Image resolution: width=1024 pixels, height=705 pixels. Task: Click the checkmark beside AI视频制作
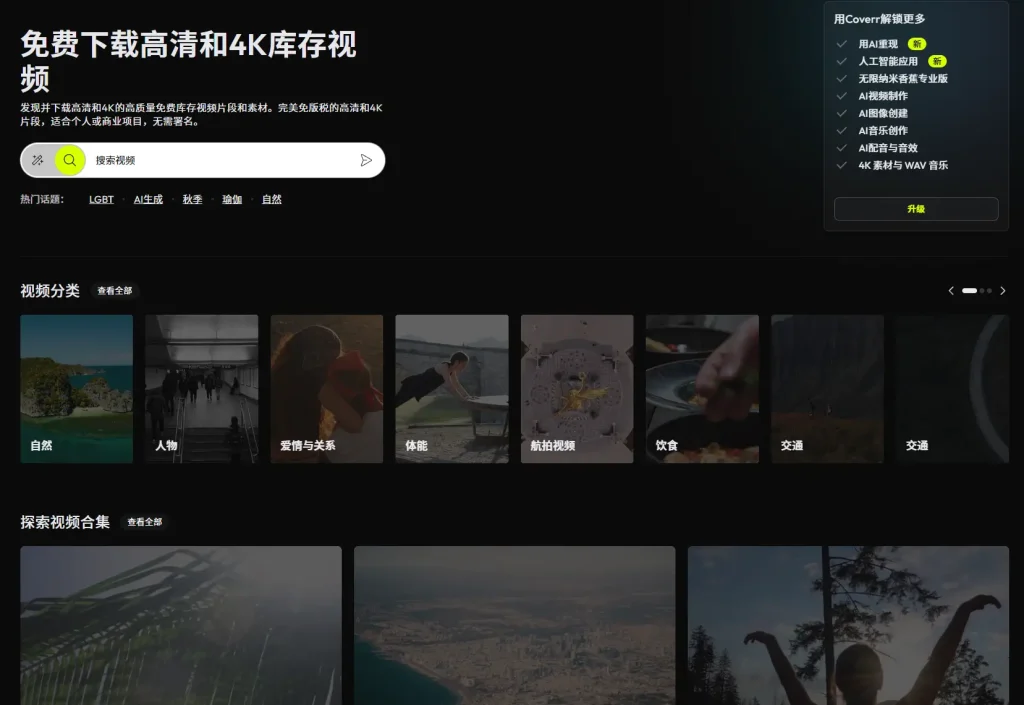[842, 96]
